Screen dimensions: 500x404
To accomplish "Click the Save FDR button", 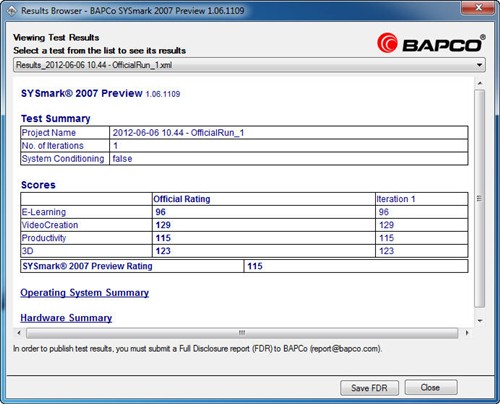I will 369,388.
